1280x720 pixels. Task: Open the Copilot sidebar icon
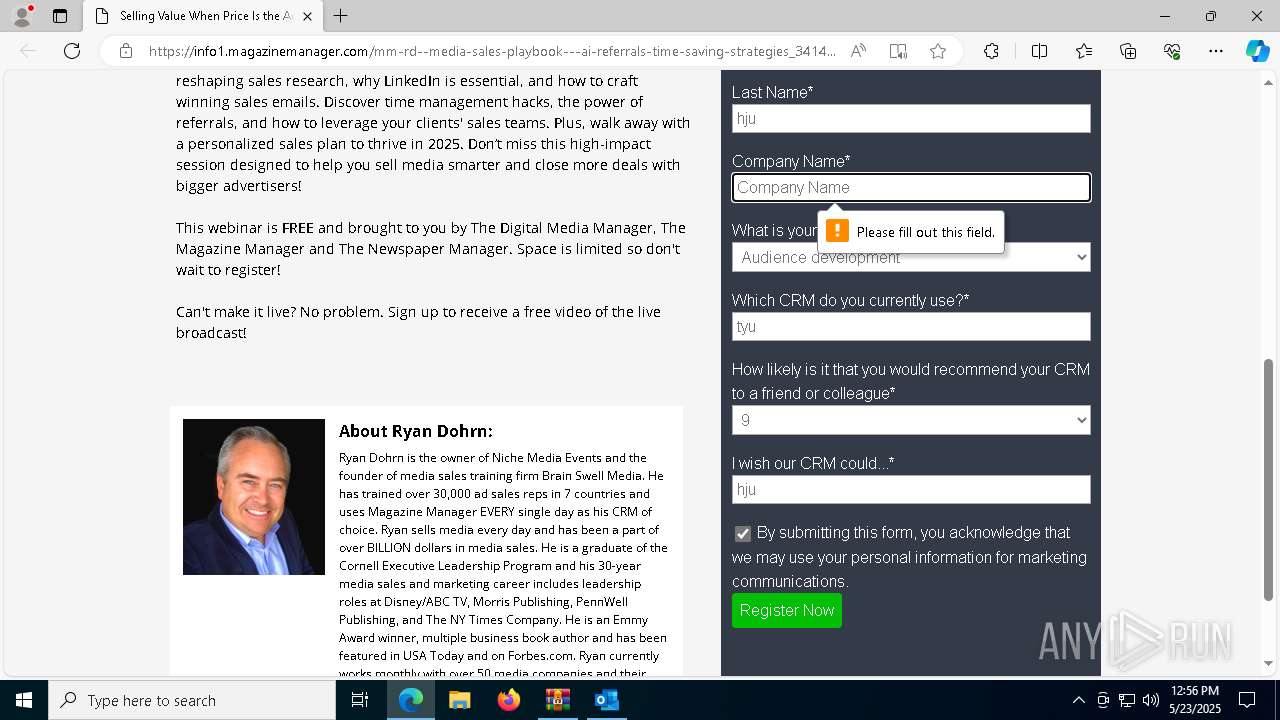point(1257,51)
